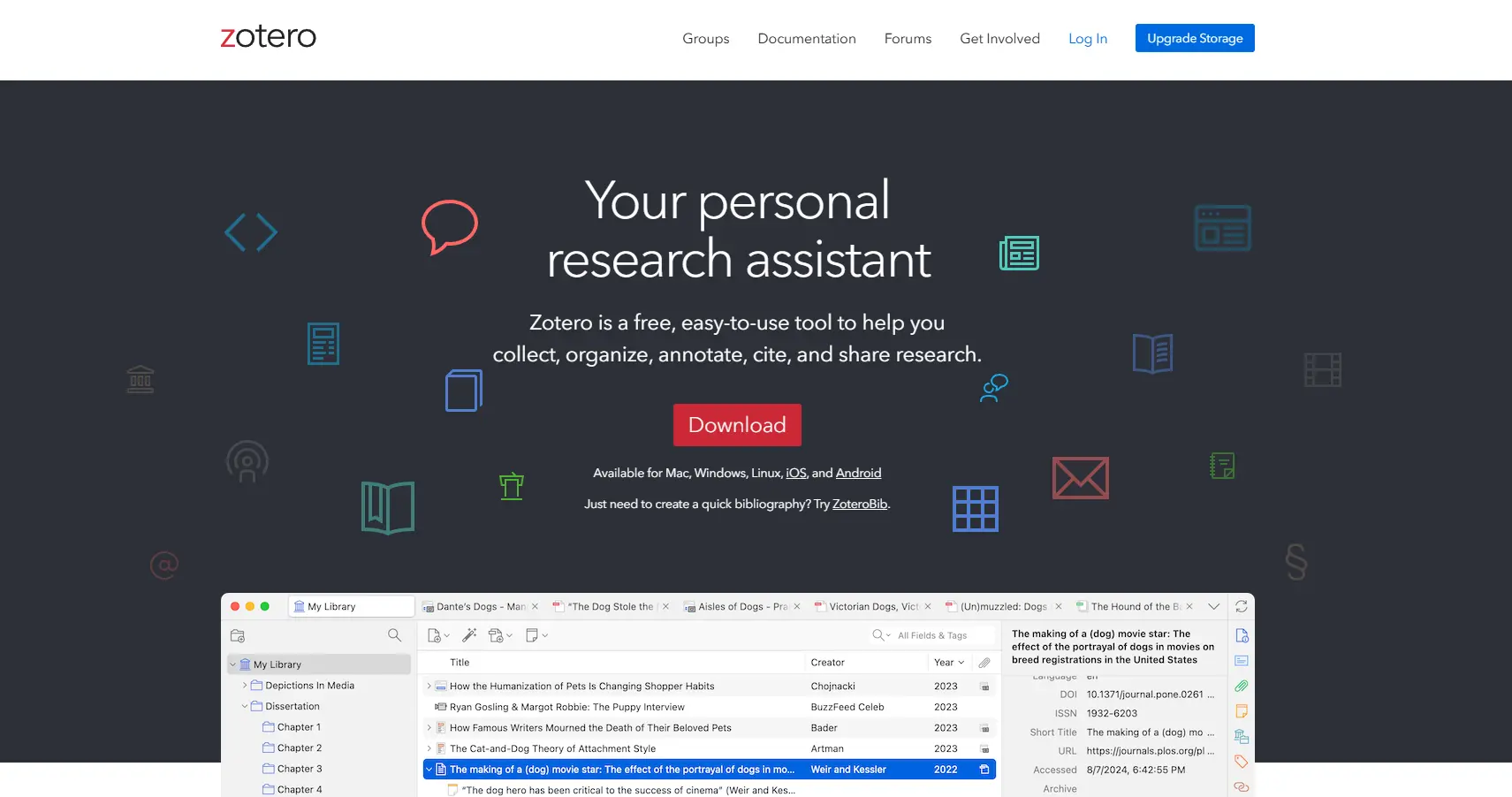Open the Forums navigation menu

click(x=908, y=38)
